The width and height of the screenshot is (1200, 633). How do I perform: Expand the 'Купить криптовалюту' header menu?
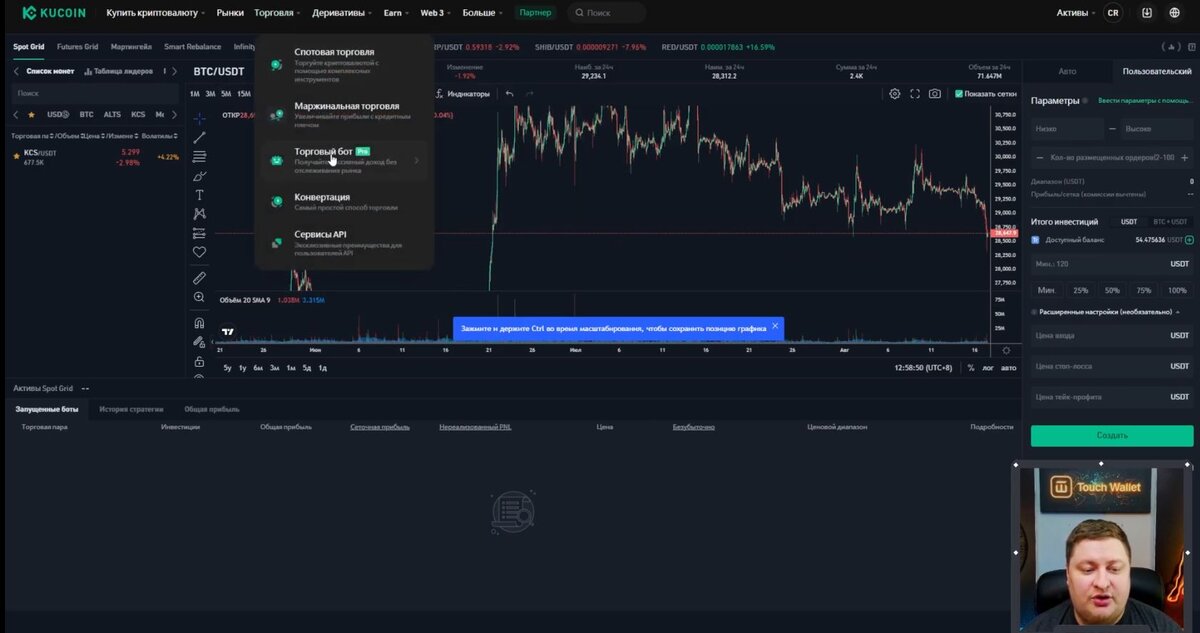pyautogui.click(x=156, y=13)
